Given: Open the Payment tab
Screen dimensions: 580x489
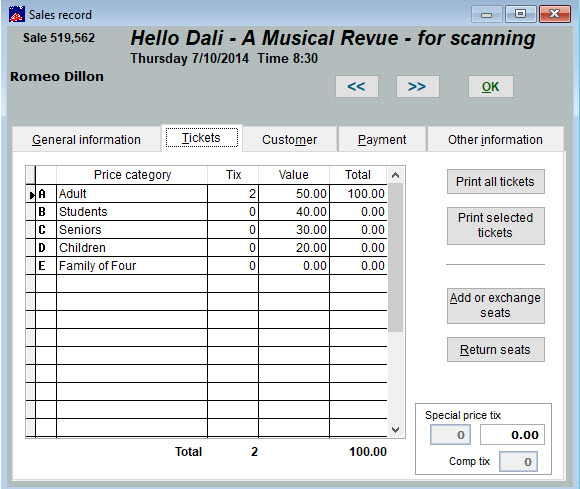Looking at the screenshot, I should (382, 139).
